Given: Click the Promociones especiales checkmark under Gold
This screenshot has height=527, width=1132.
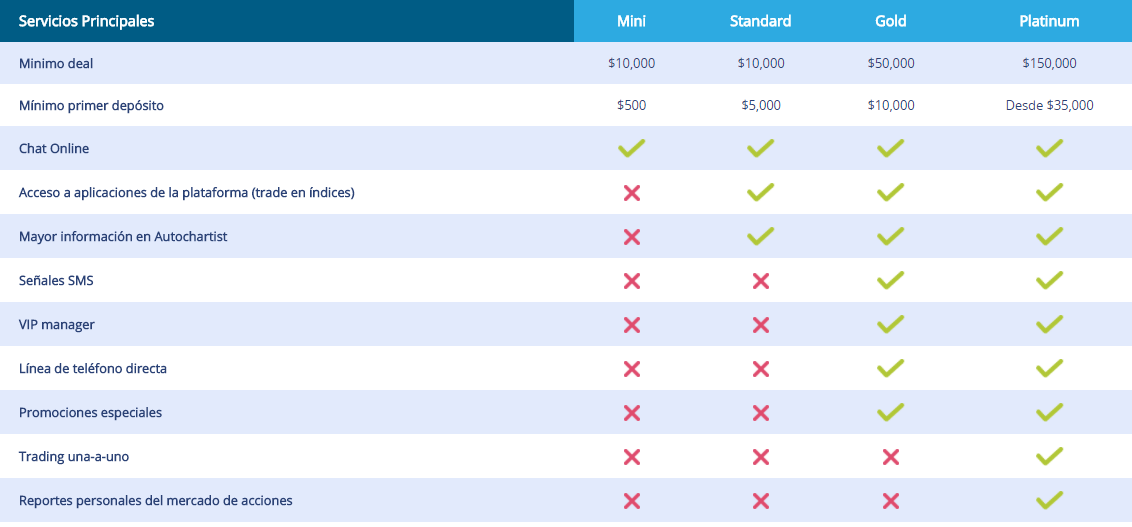Looking at the screenshot, I should [890, 412].
